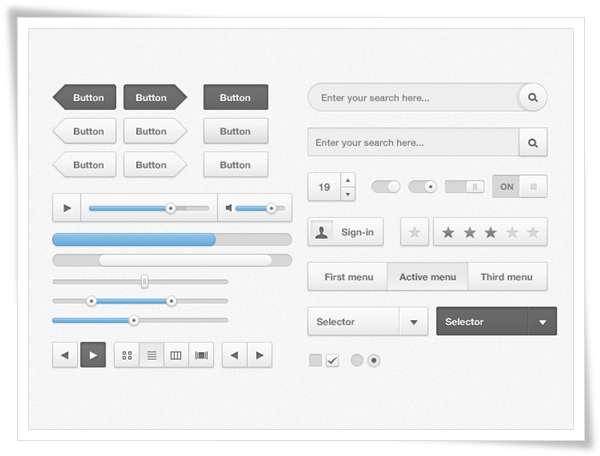The height and width of the screenshot is (456, 600).
Task: Click the light left arrow button beside dark play
Action: tap(65, 355)
